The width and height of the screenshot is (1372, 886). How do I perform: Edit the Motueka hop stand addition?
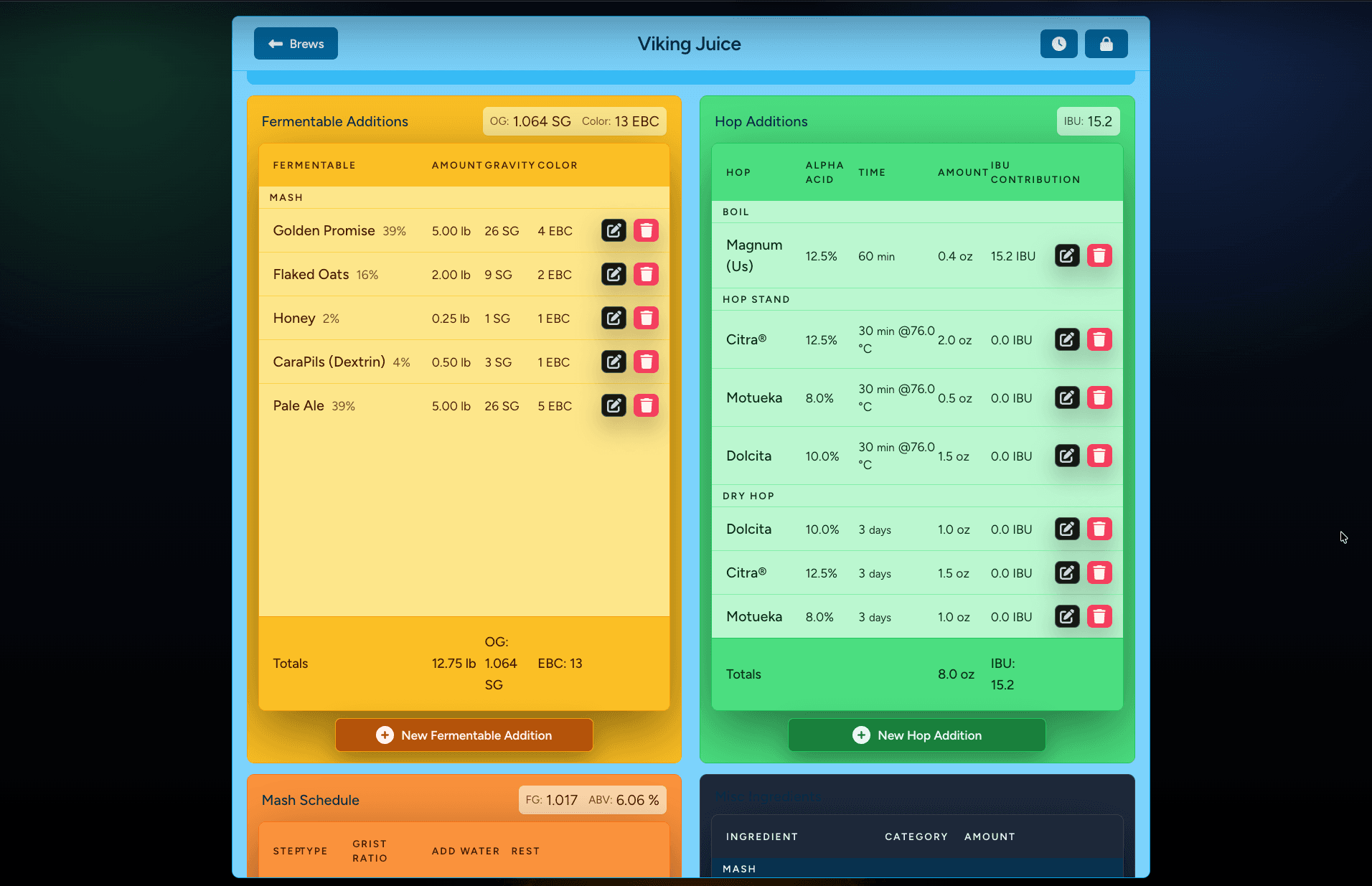(x=1067, y=397)
